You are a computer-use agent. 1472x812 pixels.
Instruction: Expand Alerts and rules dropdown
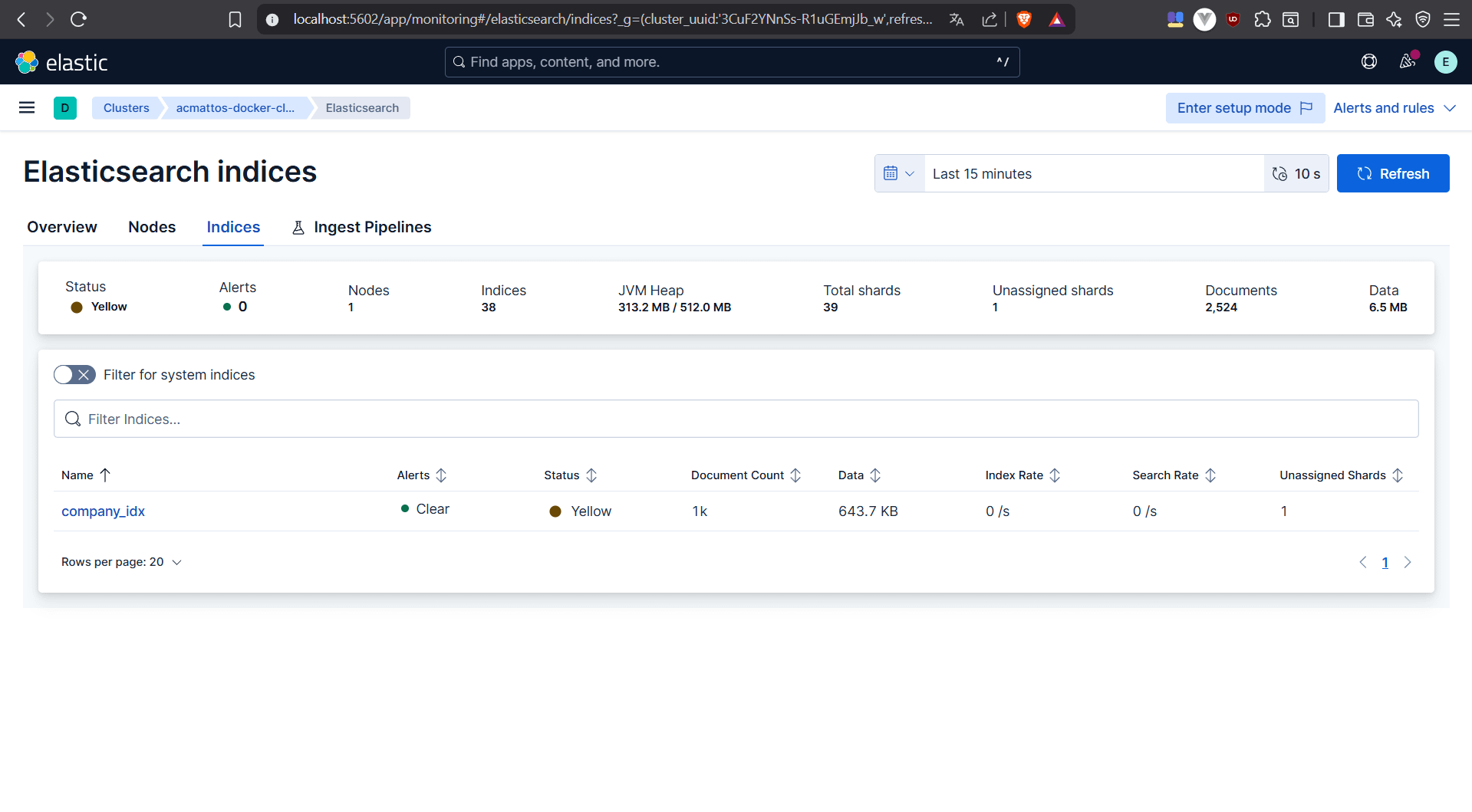point(1394,108)
